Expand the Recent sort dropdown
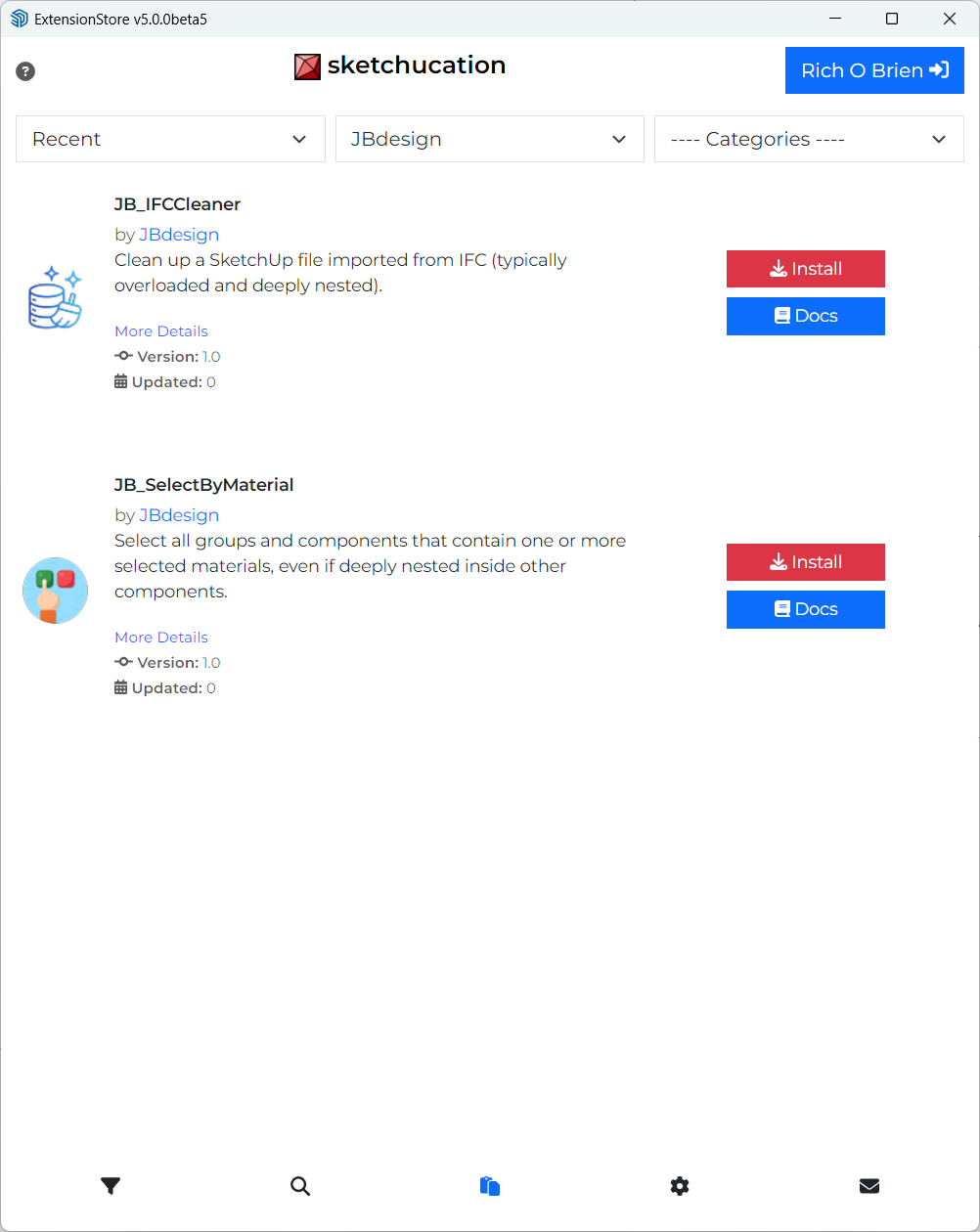 pyautogui.click(x=170, y=139)
